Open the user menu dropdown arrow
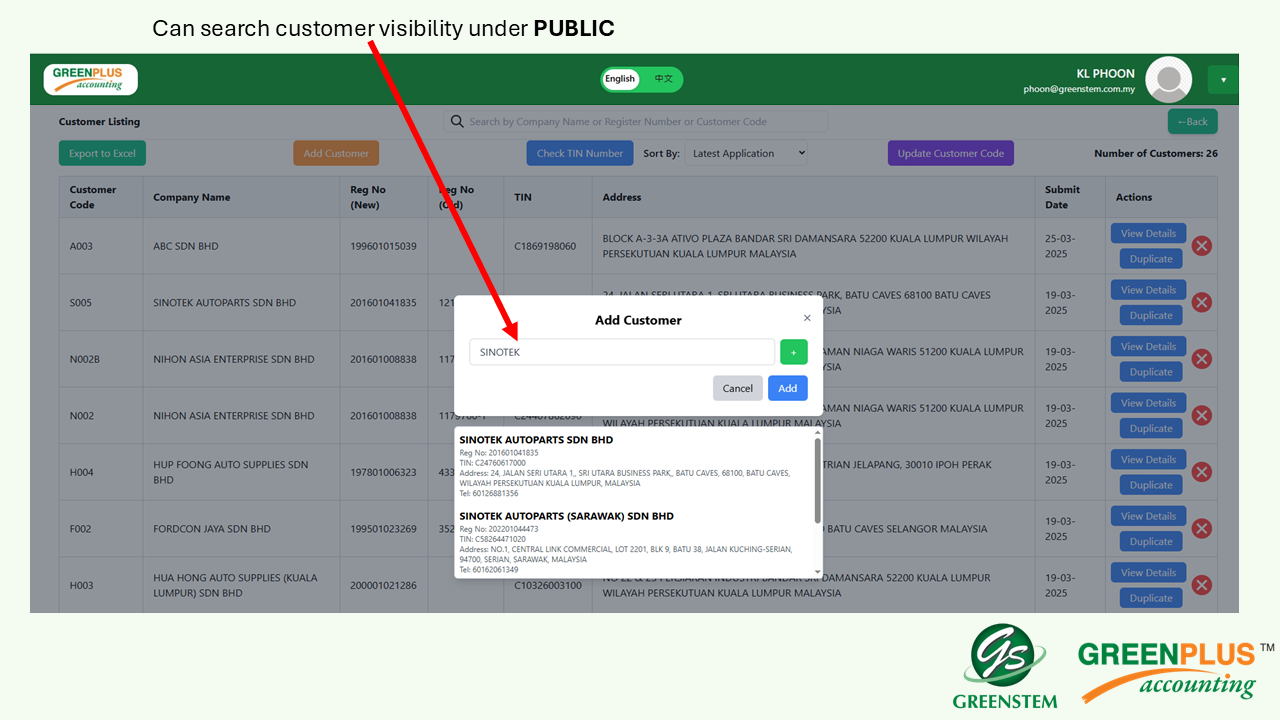This screenshot has height=720, width=1280. [x=1223, y=80]
